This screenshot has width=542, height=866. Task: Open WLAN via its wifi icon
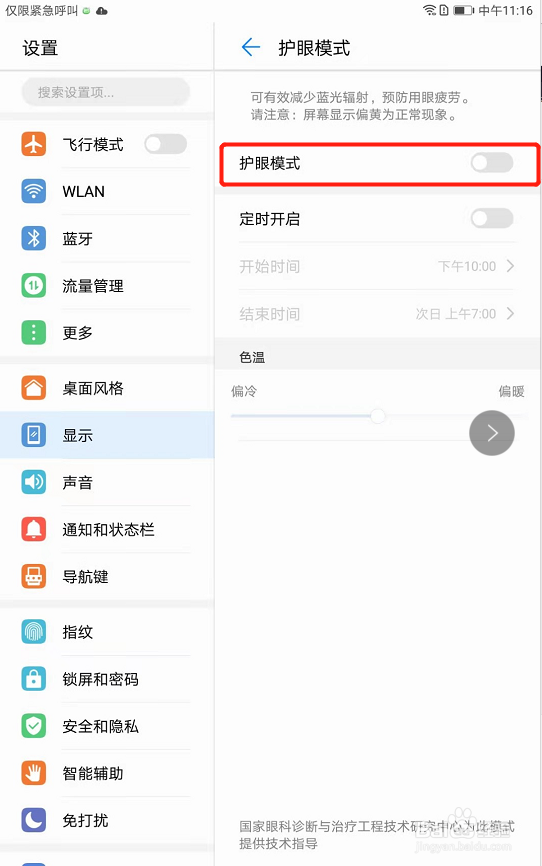tap(34, 191)
